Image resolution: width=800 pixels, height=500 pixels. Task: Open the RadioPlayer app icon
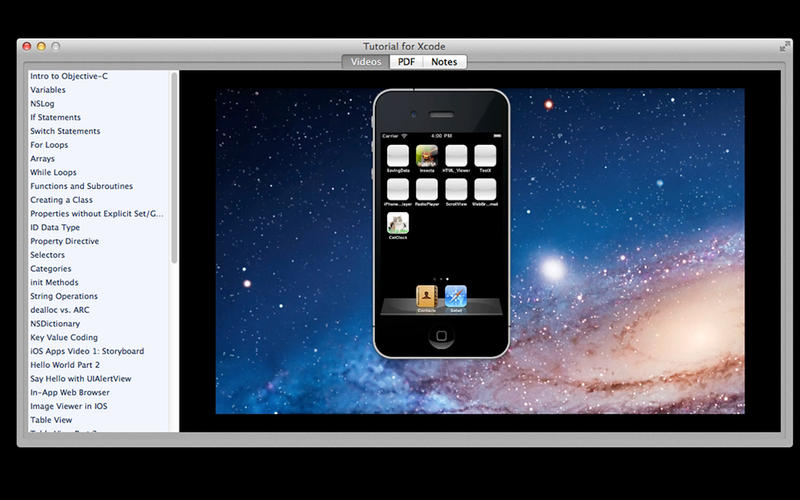[427, 188]
